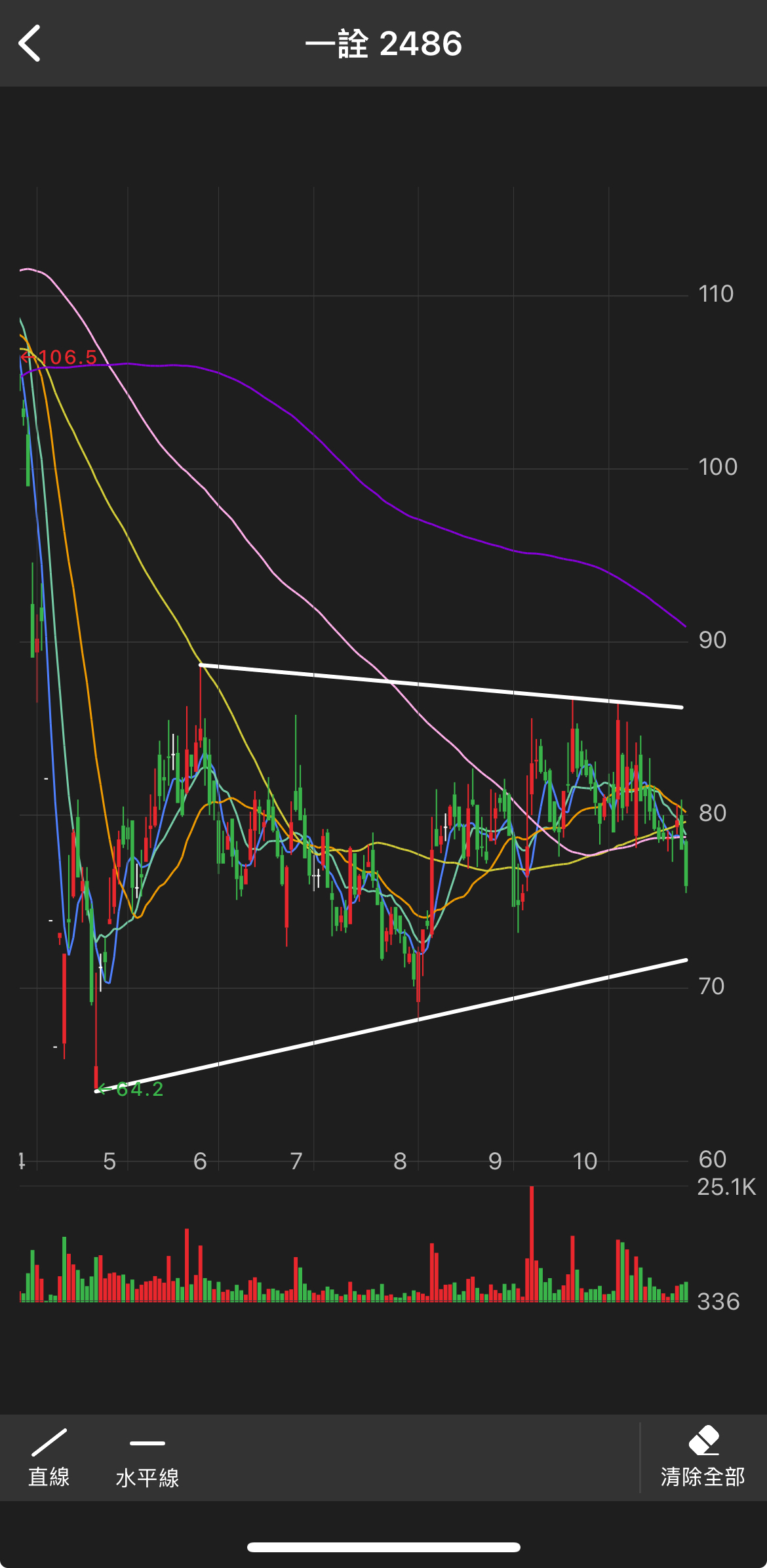Tap the tallest red volume bar
Viewport: 767px width, 1568px height.
[532, 1246]
